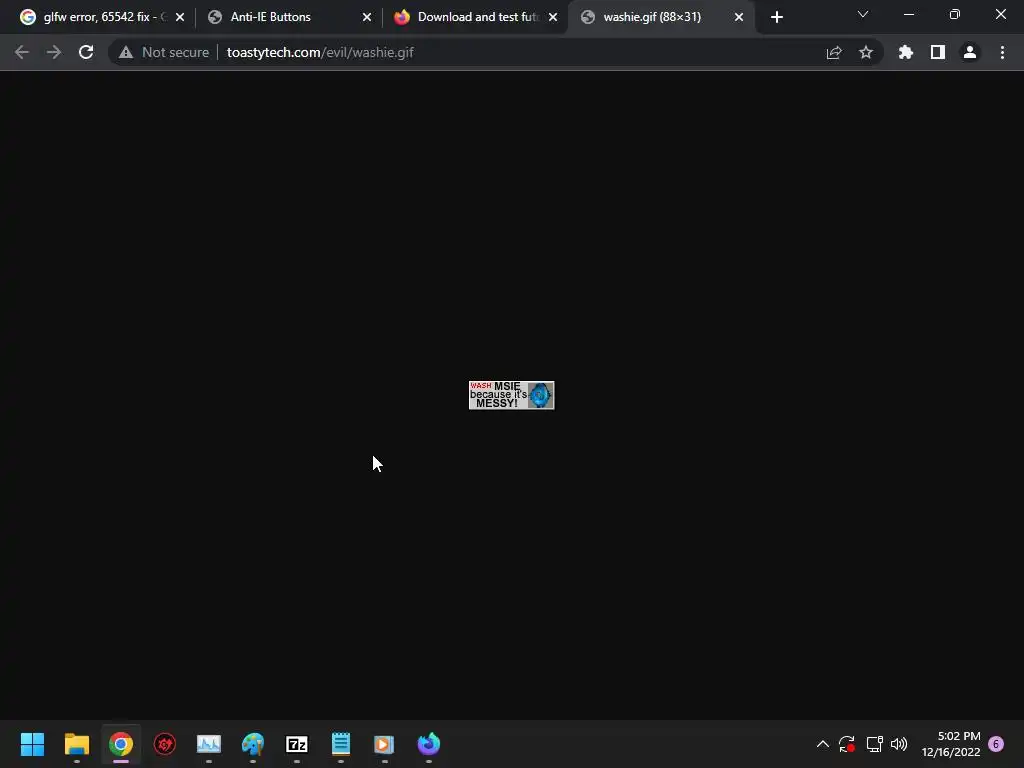Open the Paint app from the taskbar
Viewport: 1024px width, 768px height.
tap(253, 744)
